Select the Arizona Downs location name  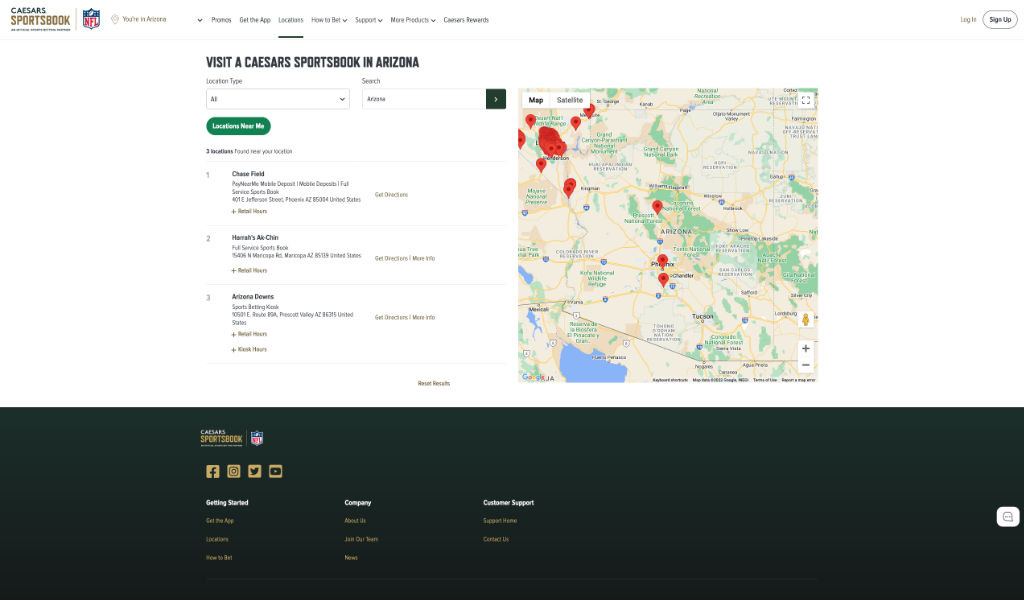click(253, 296)
